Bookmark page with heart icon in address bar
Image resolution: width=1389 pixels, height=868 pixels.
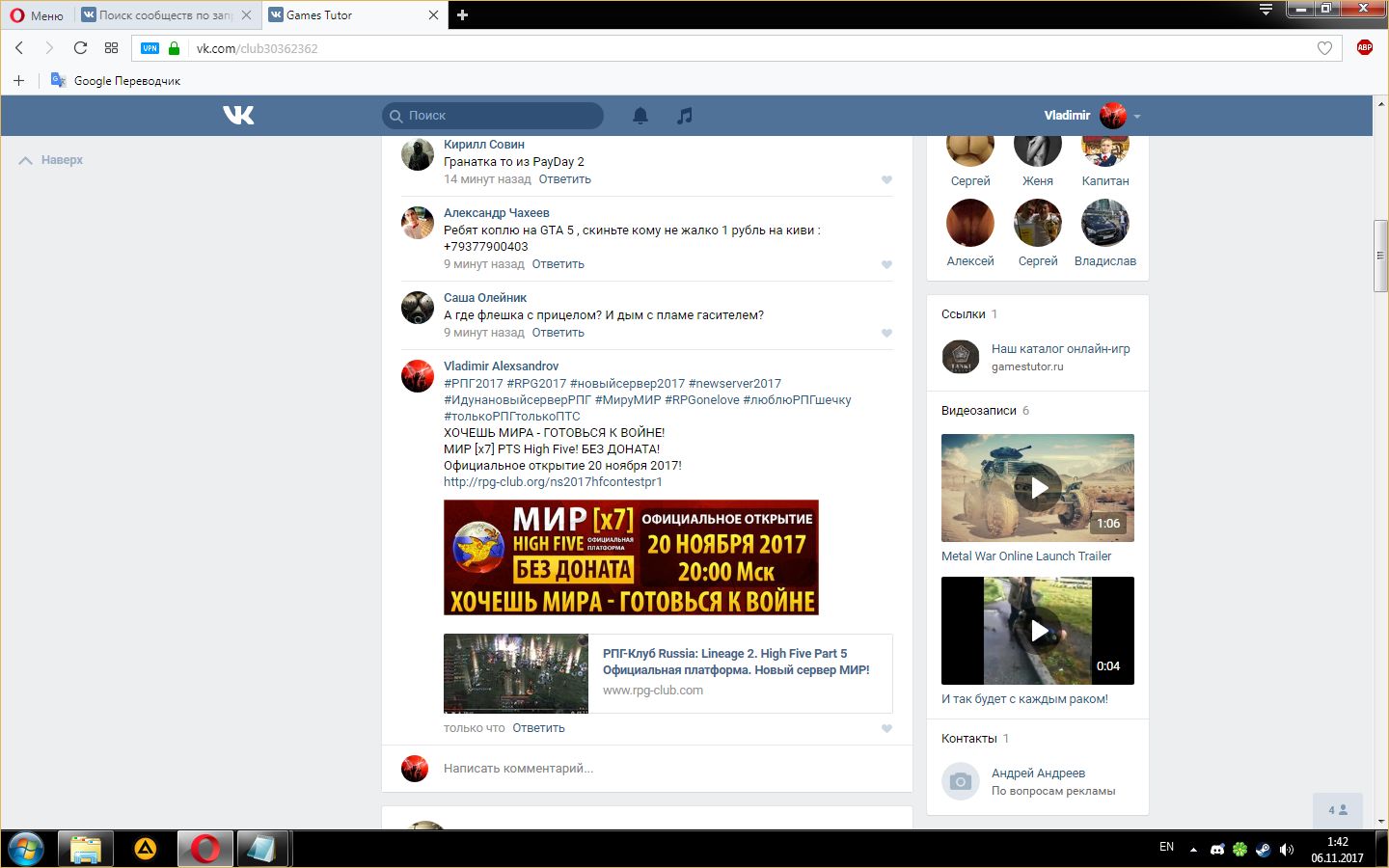1324,48
